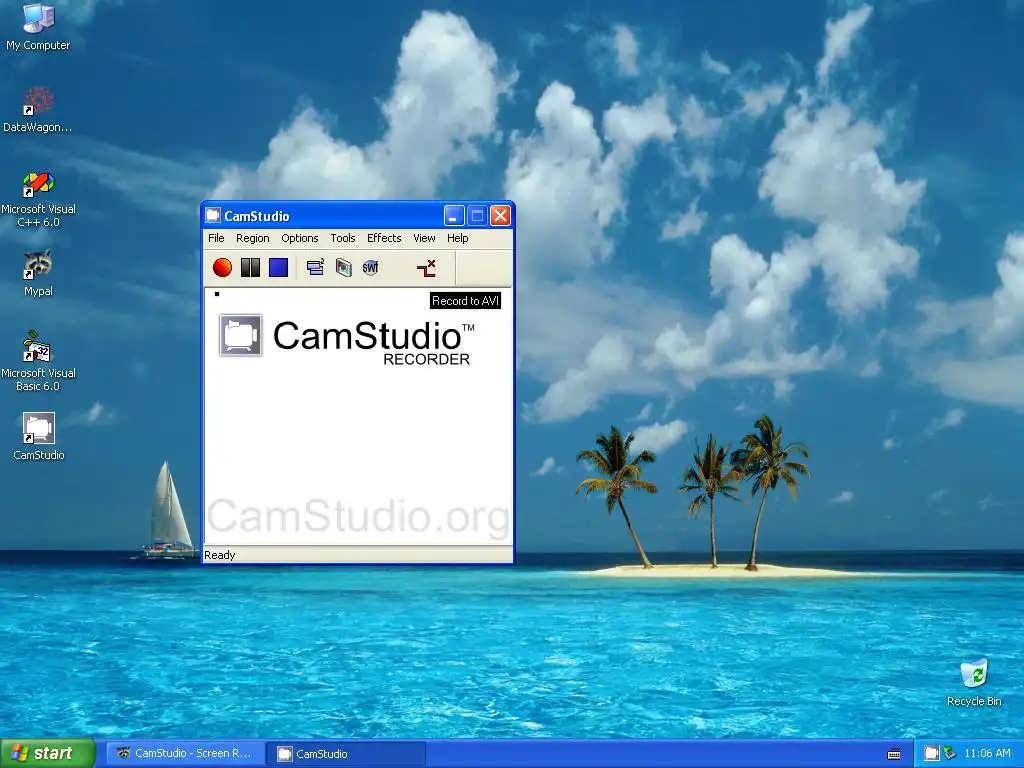Click the Ready status bar text

click(219, 555)
